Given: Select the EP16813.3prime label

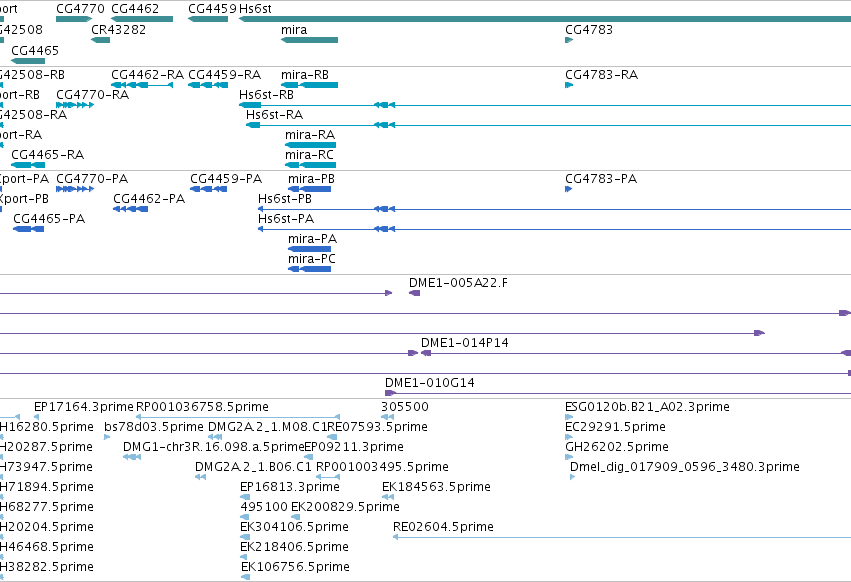Looking at the screenshot, I should pos(290,487).
